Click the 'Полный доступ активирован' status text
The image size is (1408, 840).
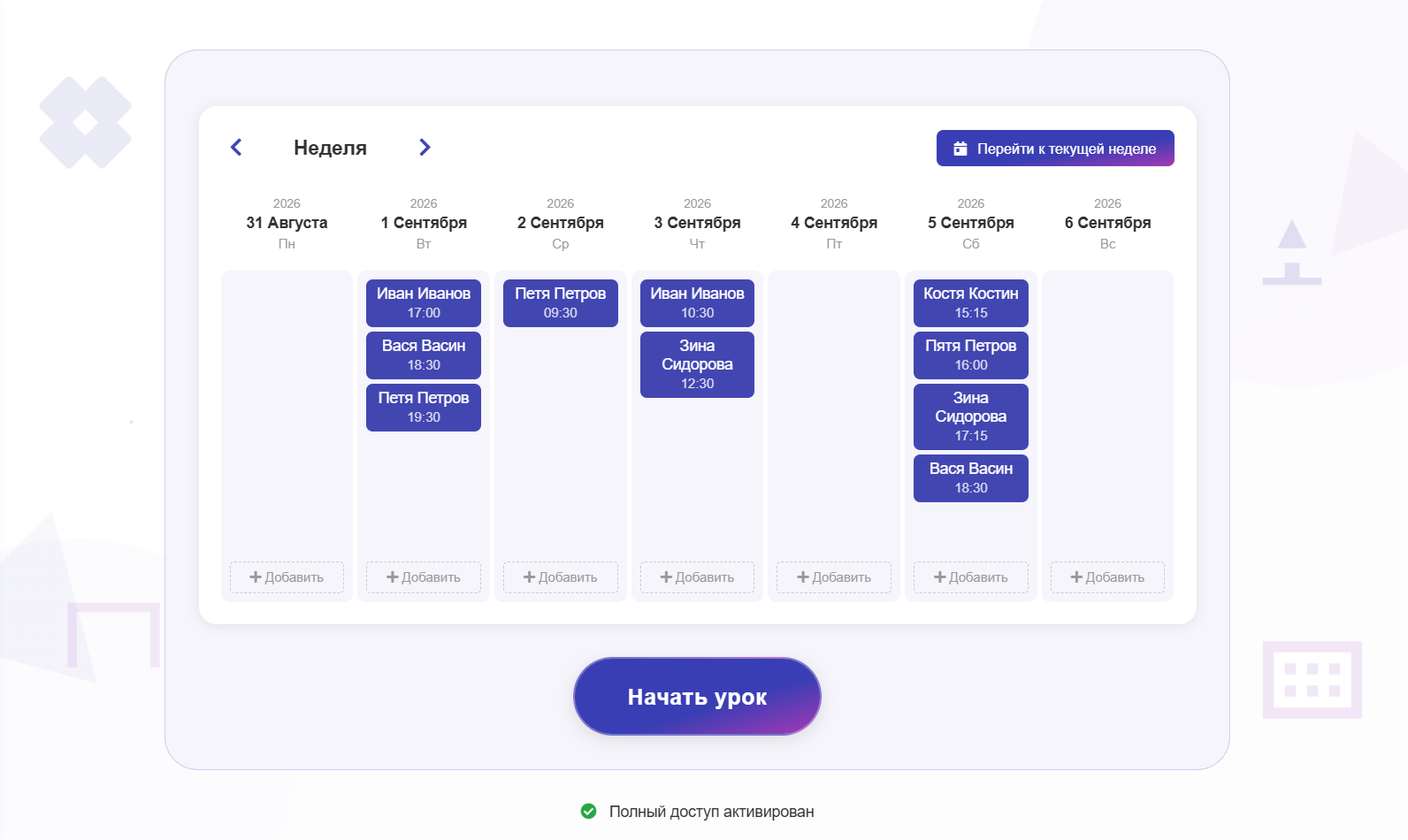[711, 812]
